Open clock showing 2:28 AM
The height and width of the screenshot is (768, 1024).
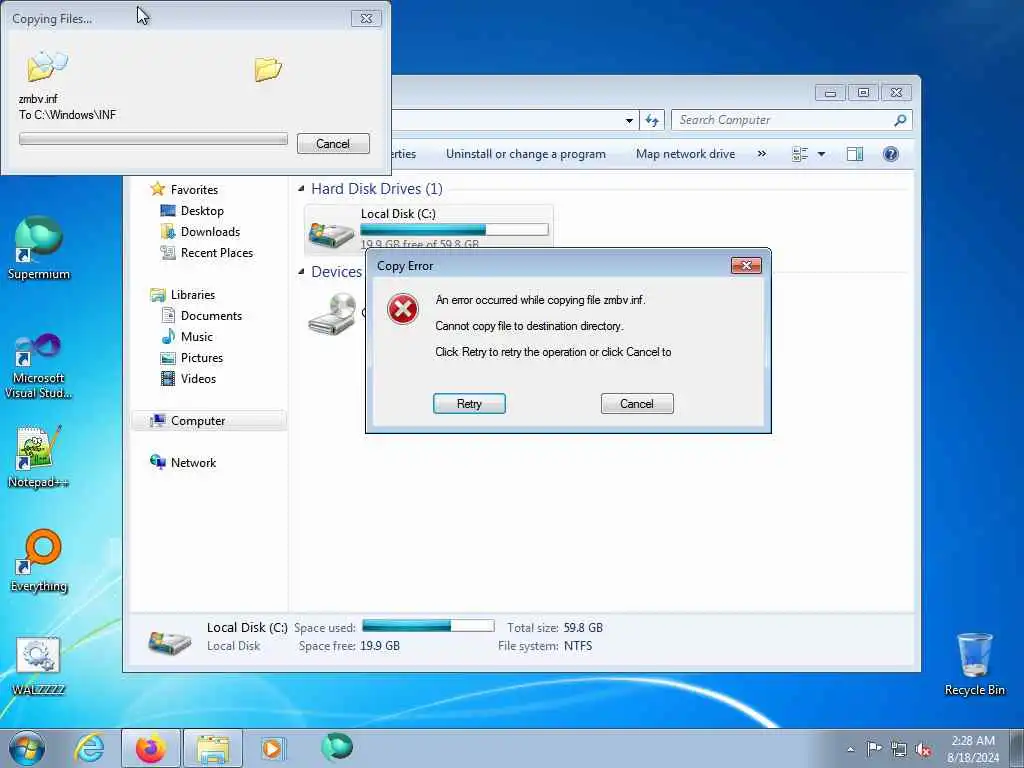[x=973, y=748]
